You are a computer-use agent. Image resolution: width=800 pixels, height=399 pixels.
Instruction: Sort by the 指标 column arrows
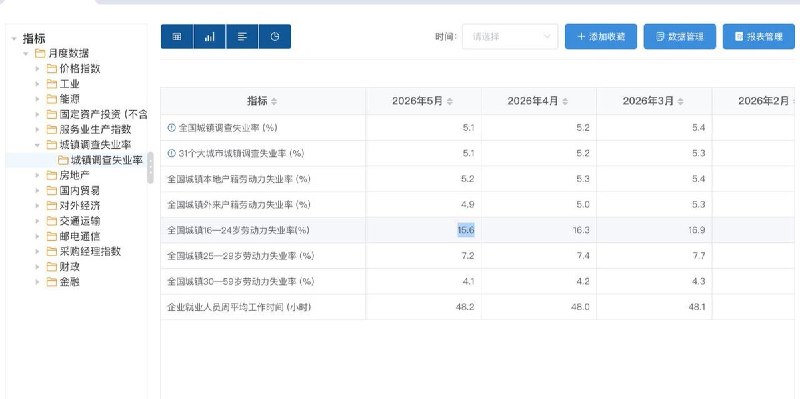[274, 102]
